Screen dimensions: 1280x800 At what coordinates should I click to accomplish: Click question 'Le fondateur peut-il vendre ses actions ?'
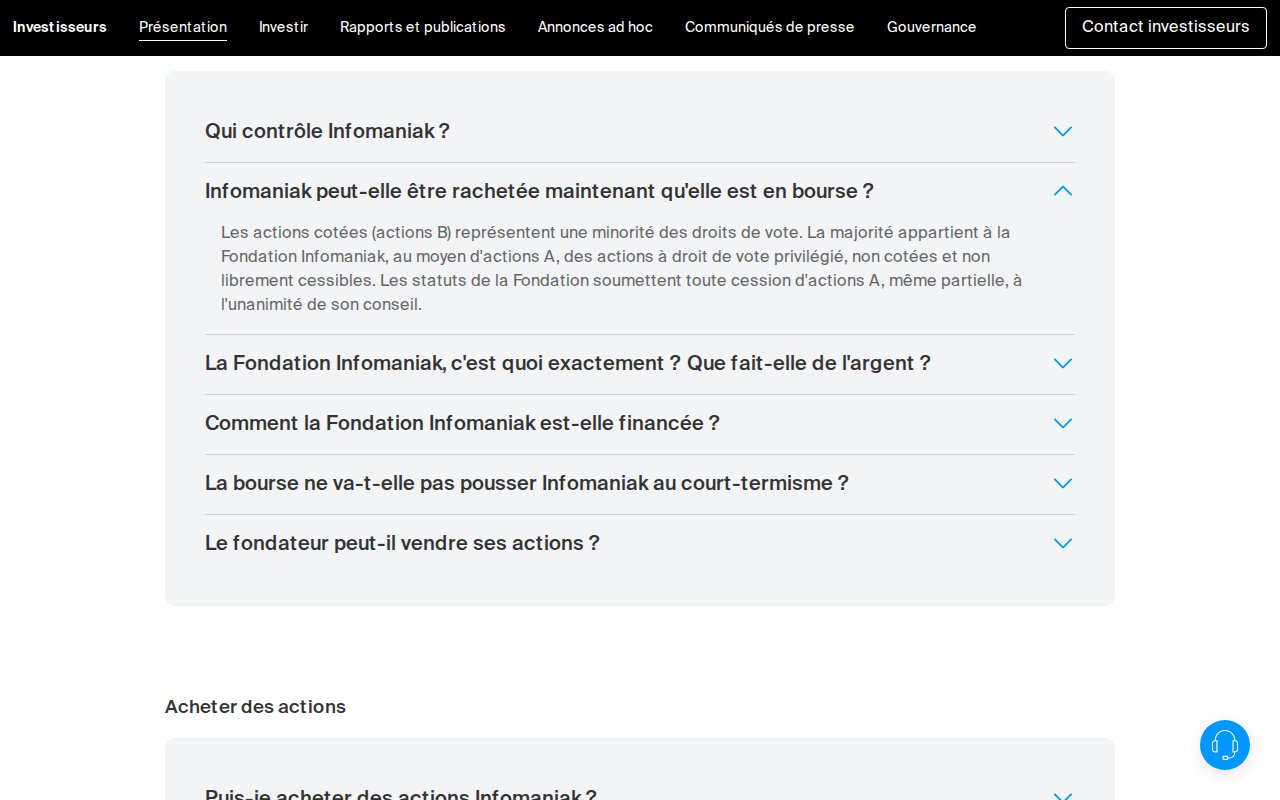coord(402,543)
